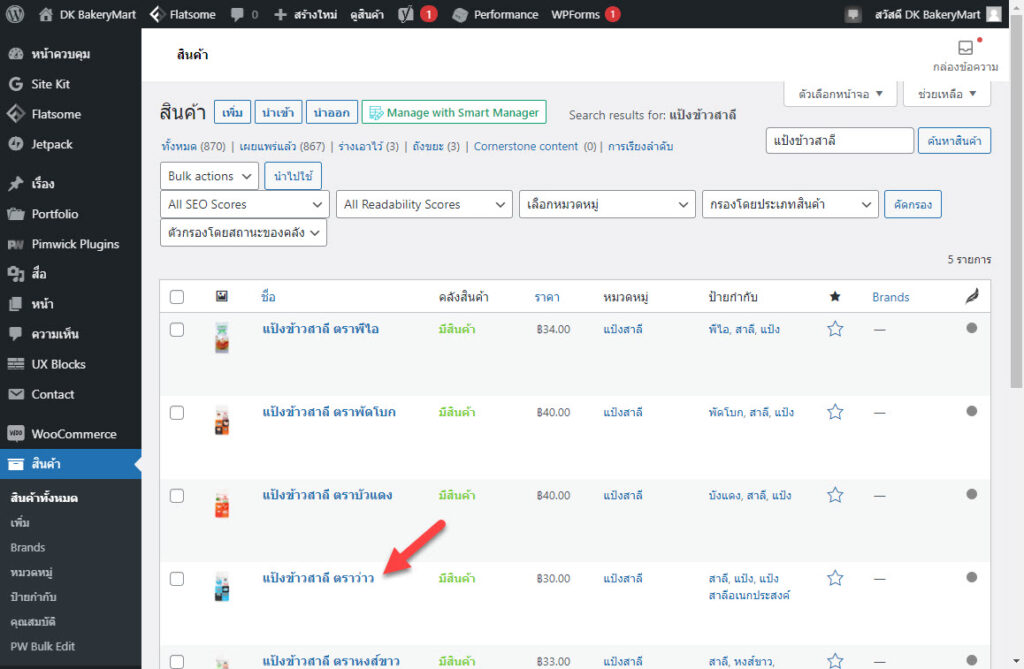Expand the All SEO Scores filter
The image size is (1024, 669).
pos(244,204)
